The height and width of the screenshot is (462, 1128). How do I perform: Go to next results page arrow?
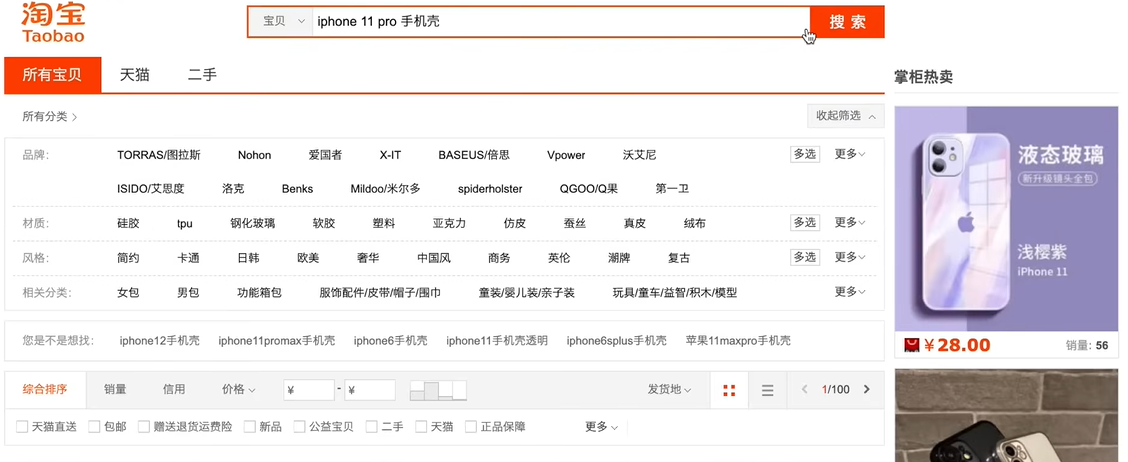tap(866, 389)
